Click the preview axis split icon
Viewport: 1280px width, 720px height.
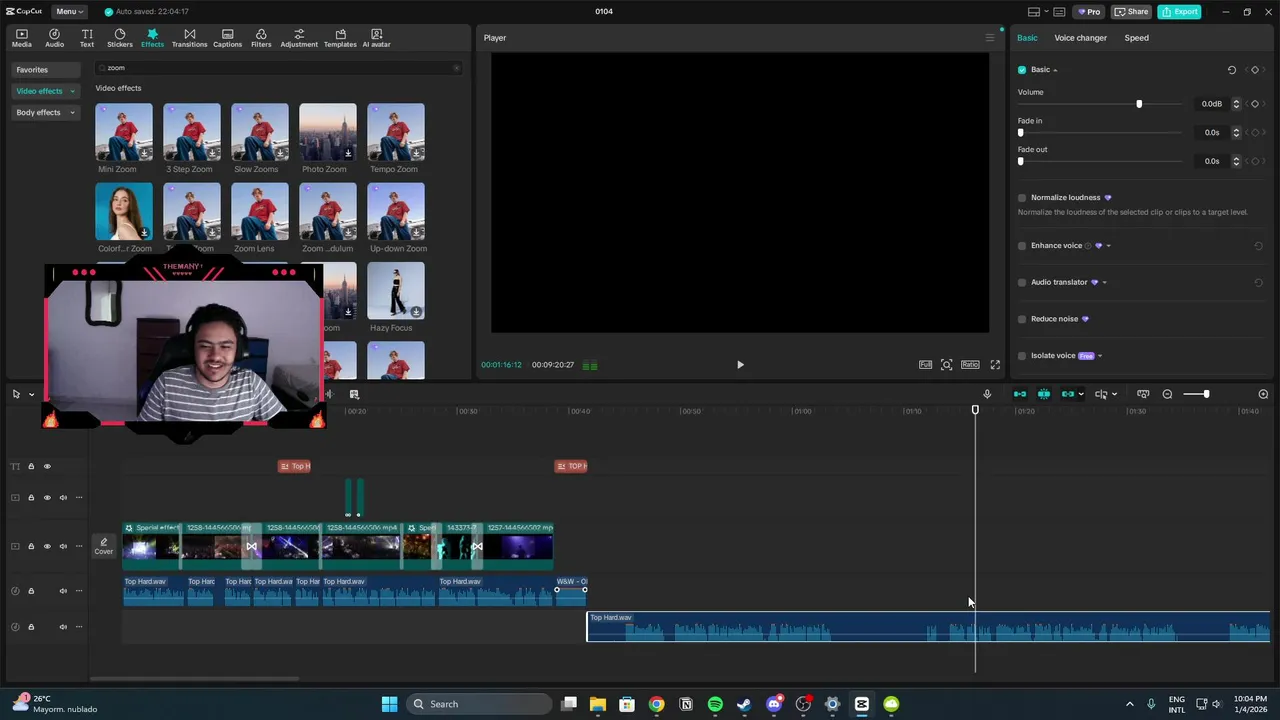pos(1100,394)
